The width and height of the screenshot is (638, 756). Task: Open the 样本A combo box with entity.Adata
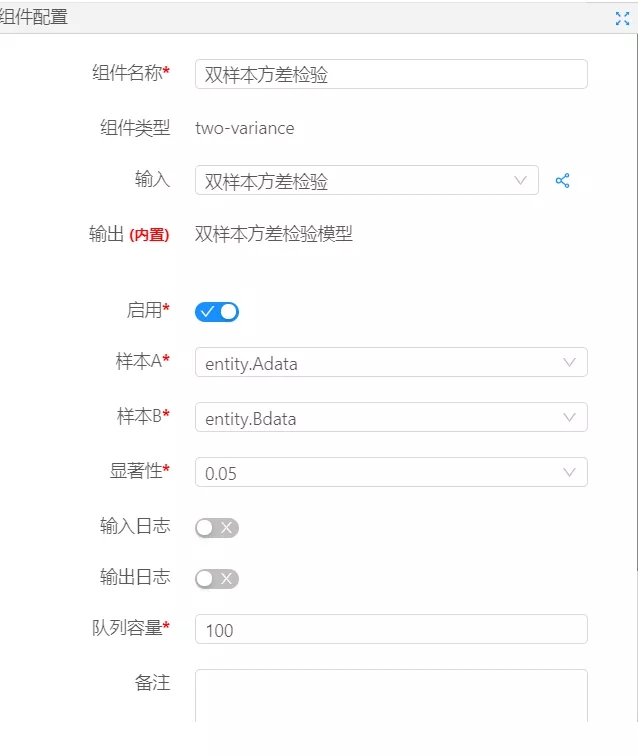pos(390,363)
